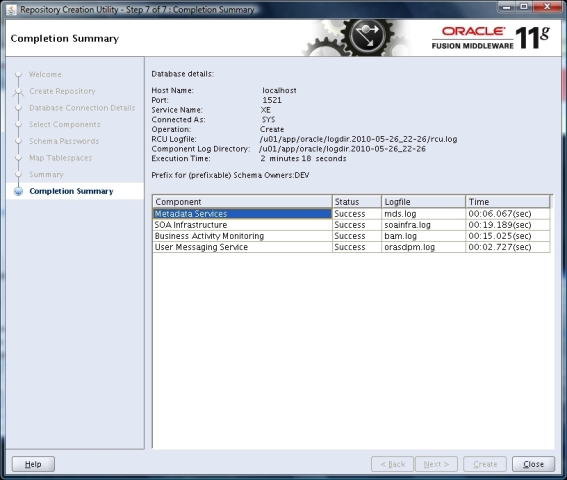Viewport: 567px width, 480px height.
Task: Click the Logfile column header
Action: 423,201
